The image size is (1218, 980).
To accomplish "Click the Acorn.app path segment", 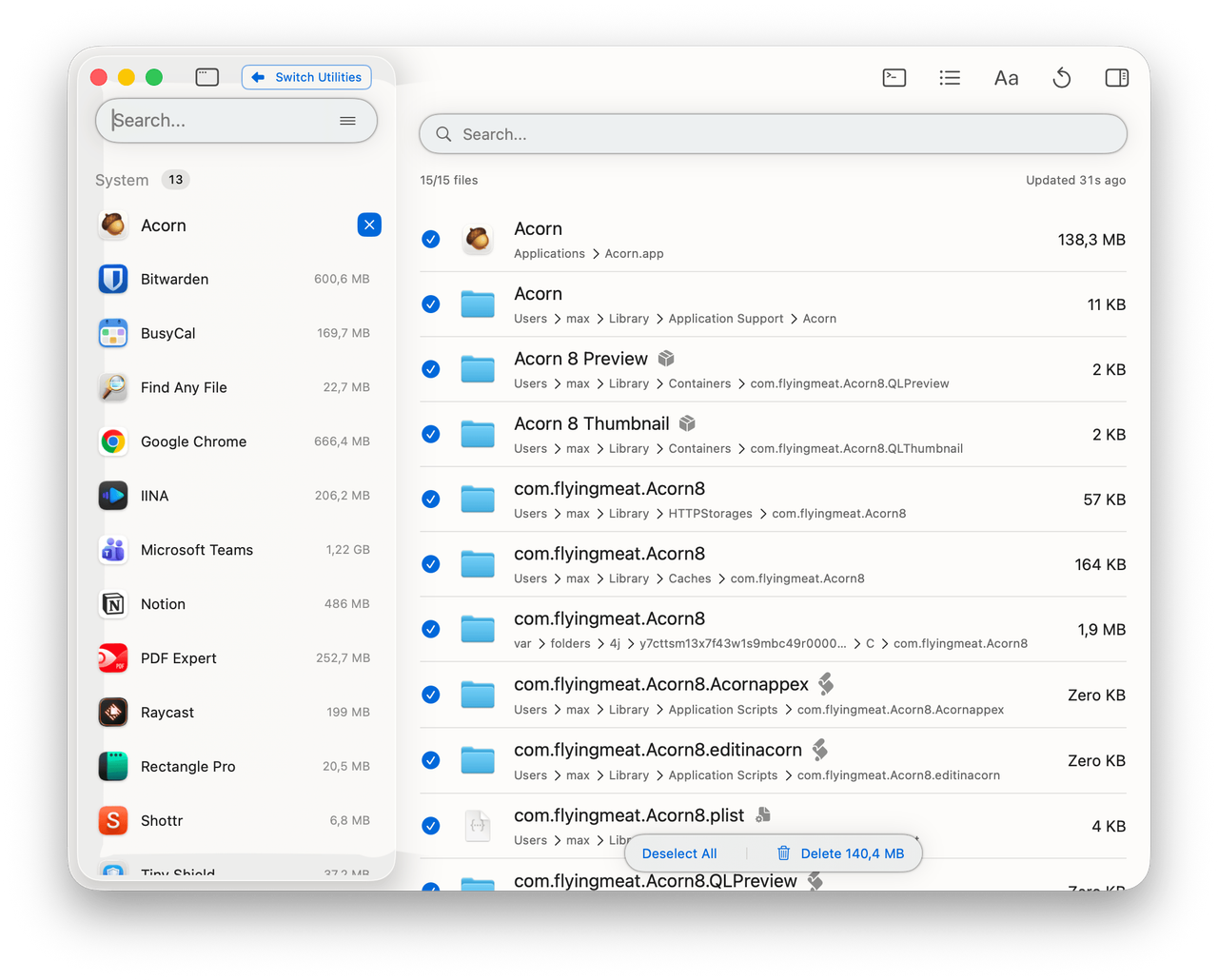I will (635, 254).
